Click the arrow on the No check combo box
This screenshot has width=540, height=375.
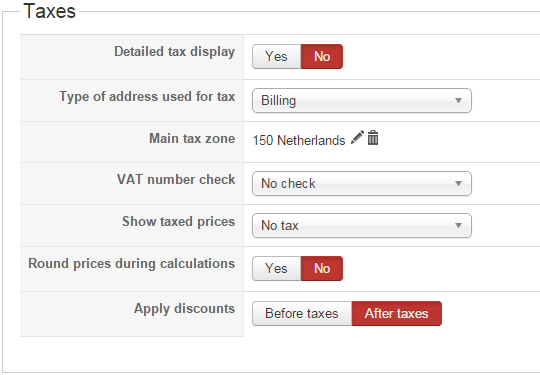pos(458,184)
